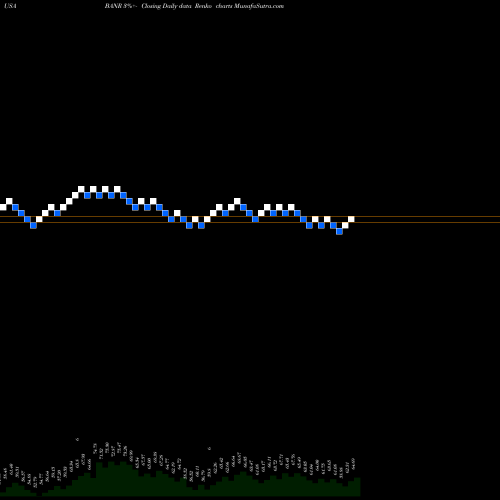Select the last white Renko brick on the right
Viewport: 500px width, 500px height.
(x=351, y=219)
